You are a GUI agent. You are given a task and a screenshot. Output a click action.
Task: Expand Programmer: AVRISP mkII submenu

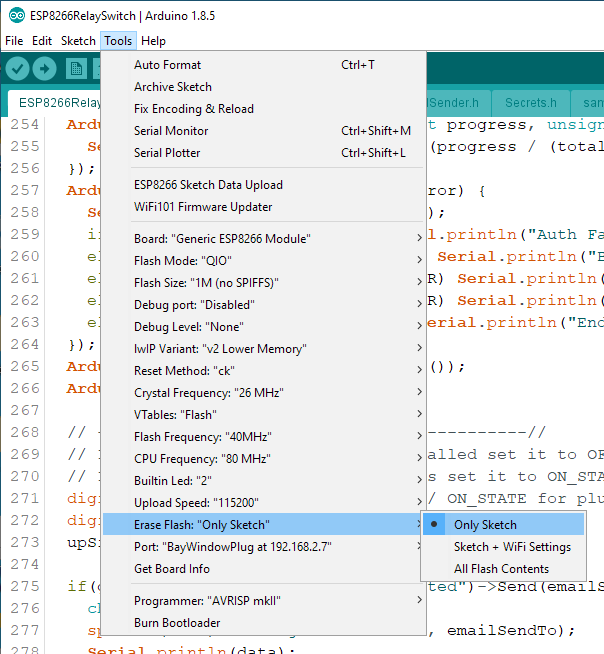point(264,601)
